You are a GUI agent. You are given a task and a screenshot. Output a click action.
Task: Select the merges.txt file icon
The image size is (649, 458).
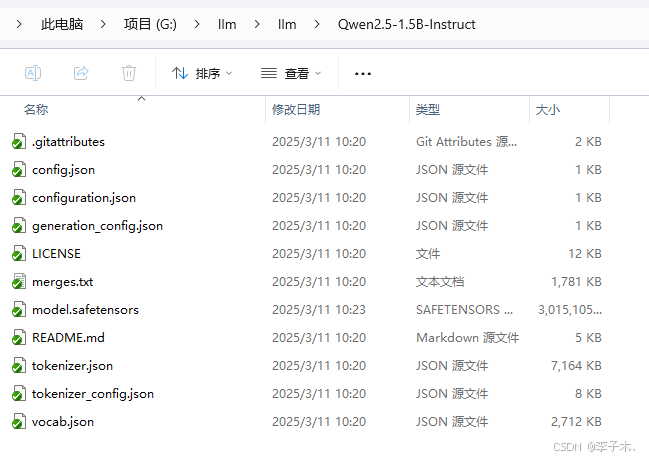pos(19,282)
